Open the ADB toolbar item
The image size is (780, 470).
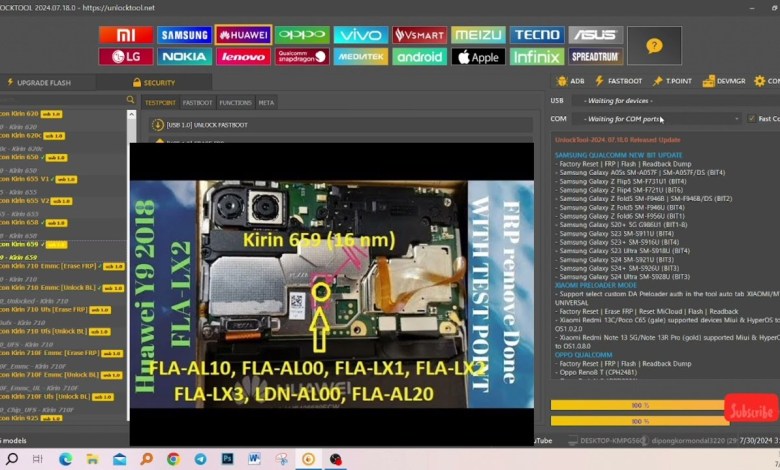572,81
